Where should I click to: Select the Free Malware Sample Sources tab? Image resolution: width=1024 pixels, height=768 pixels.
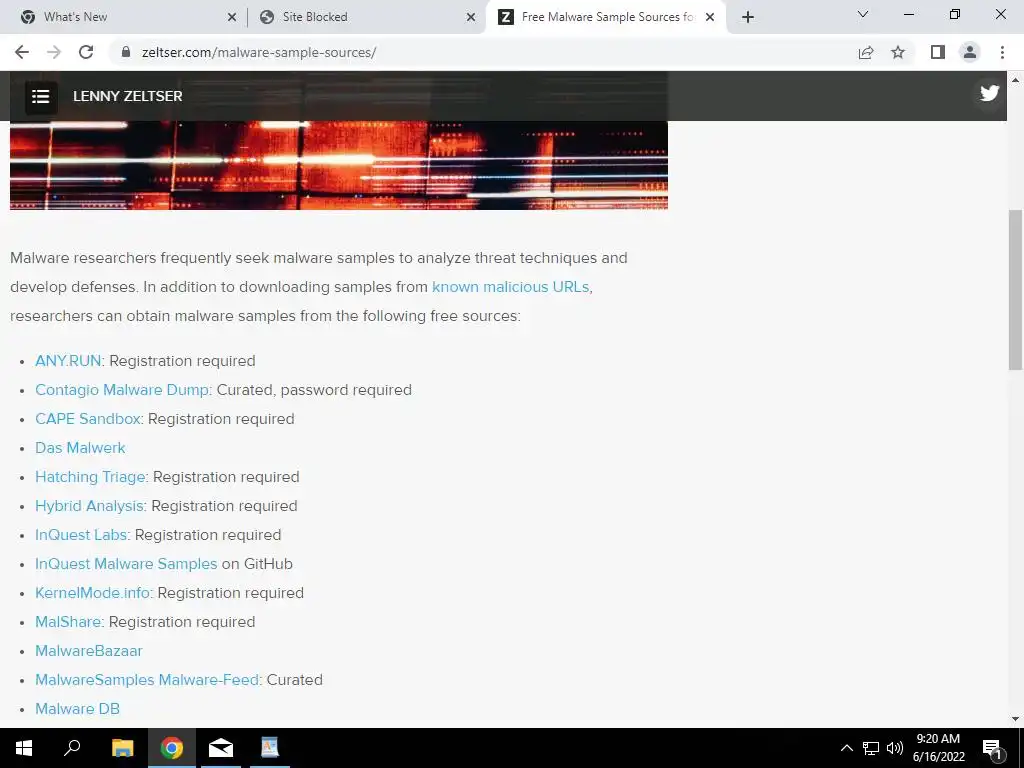[x=605, y=17]
